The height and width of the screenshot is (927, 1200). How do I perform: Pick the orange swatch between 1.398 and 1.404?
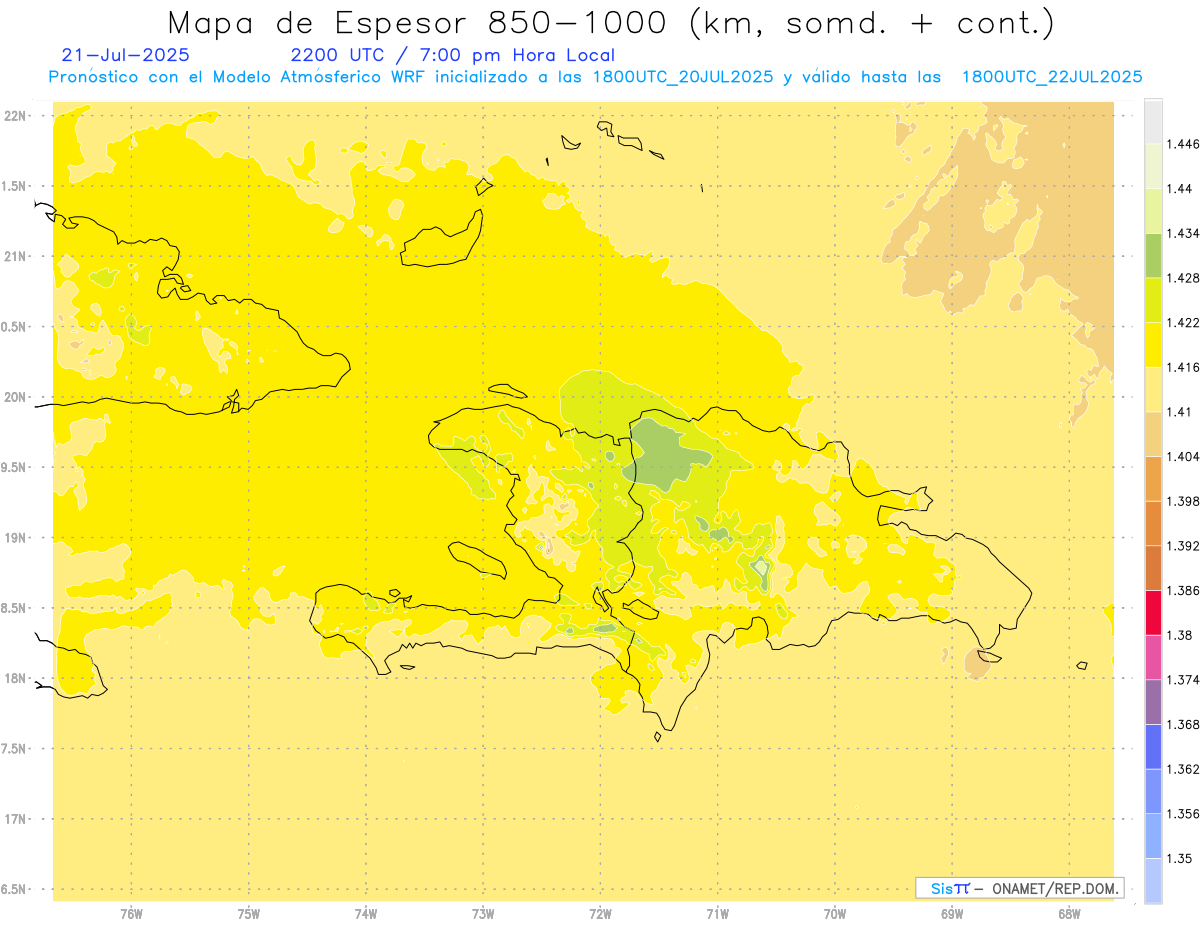(1153, 478)
